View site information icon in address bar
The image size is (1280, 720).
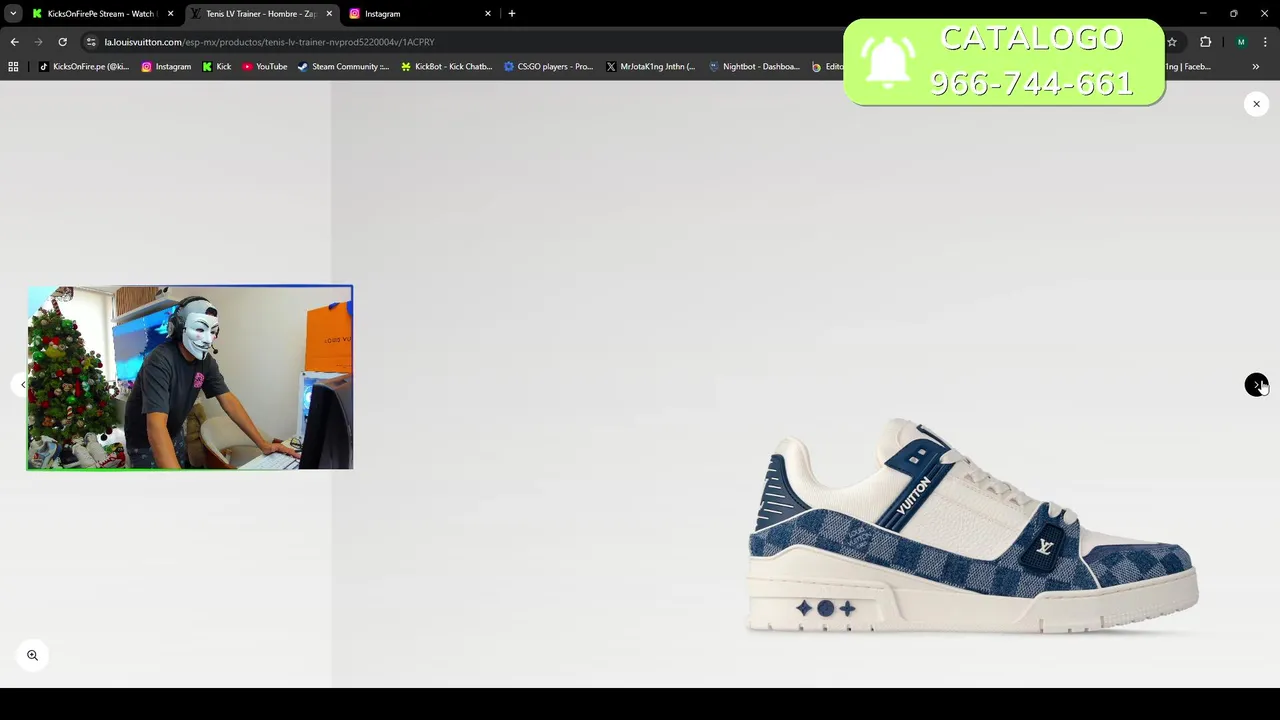tap(91, 42)
